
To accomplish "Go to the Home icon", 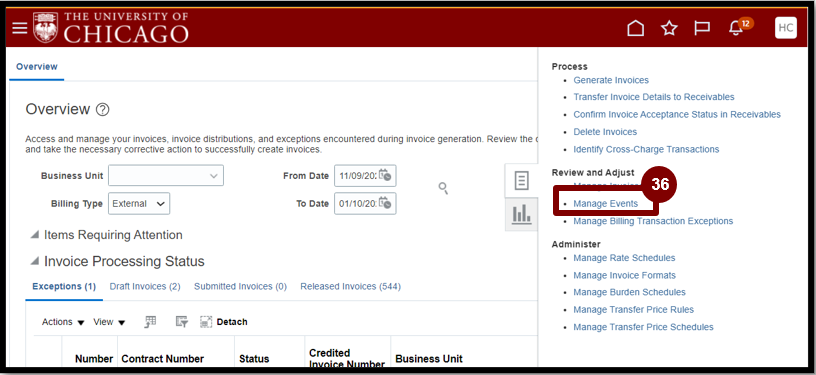I will (635, 28).
